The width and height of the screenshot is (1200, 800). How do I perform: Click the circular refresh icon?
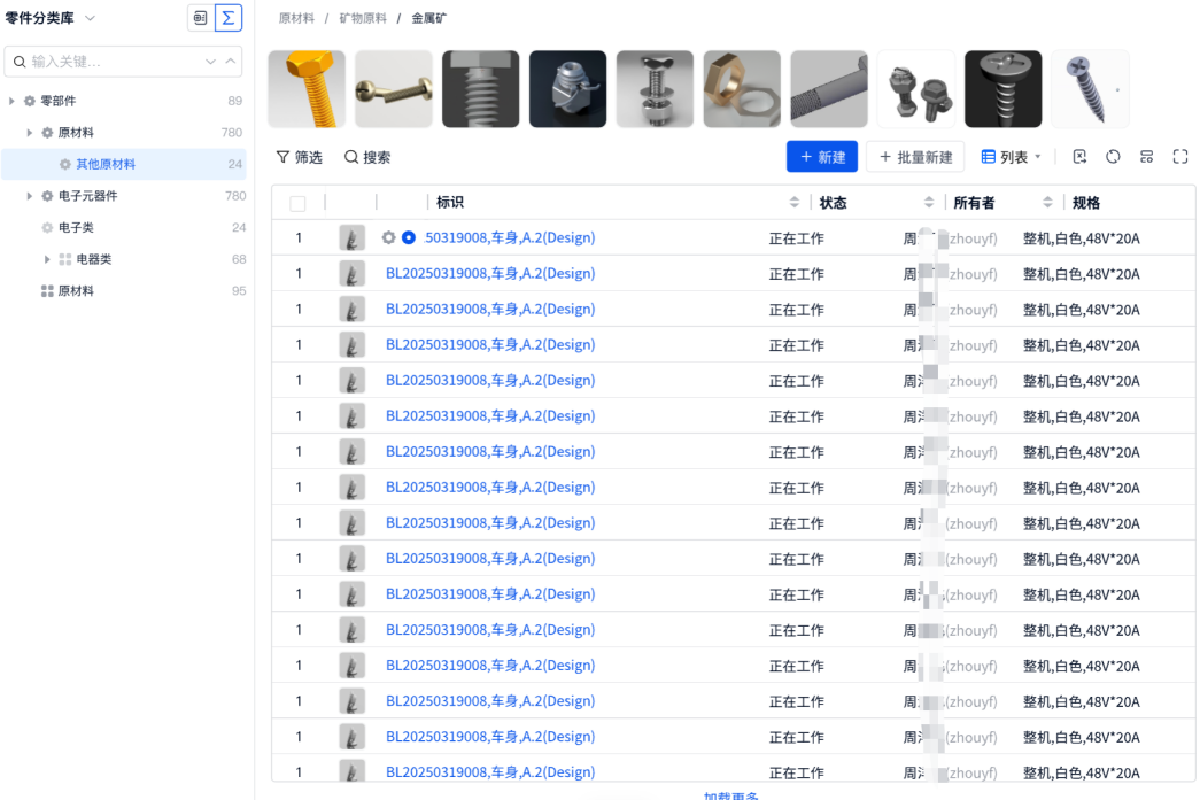click(x=1113, y=157)
